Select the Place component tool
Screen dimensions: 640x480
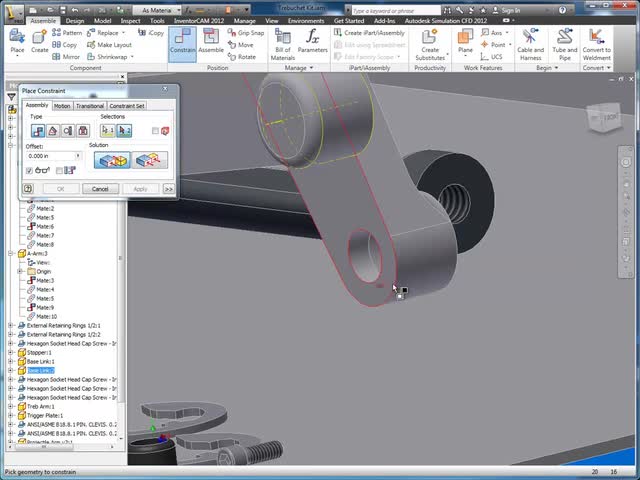[17, 41]
